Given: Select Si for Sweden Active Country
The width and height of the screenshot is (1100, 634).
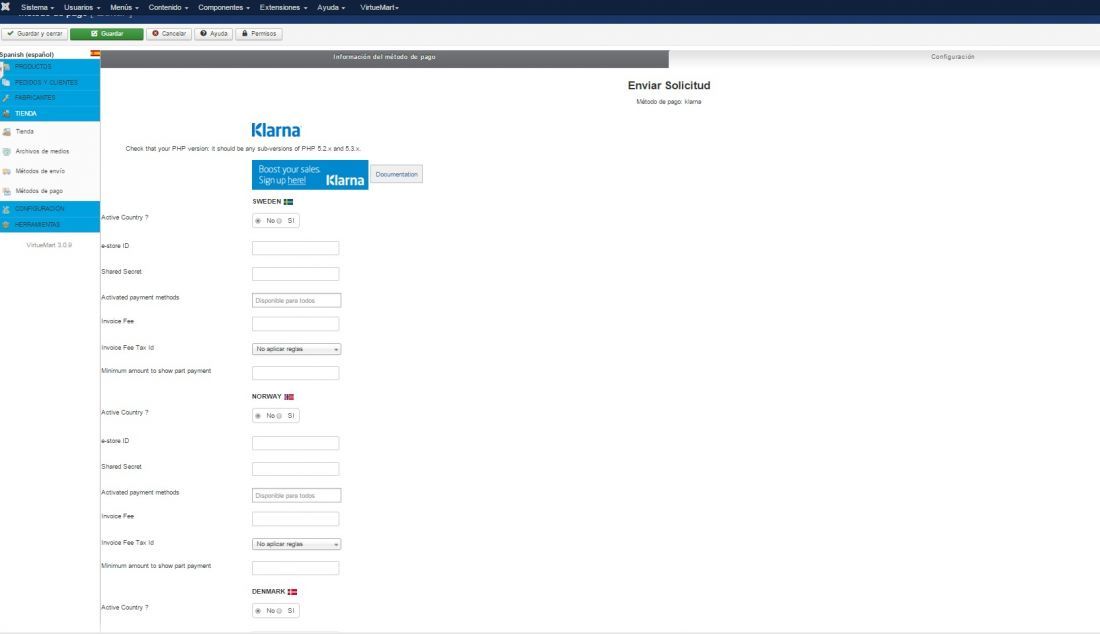Looking at the screenshot, I should pos(279,221).
